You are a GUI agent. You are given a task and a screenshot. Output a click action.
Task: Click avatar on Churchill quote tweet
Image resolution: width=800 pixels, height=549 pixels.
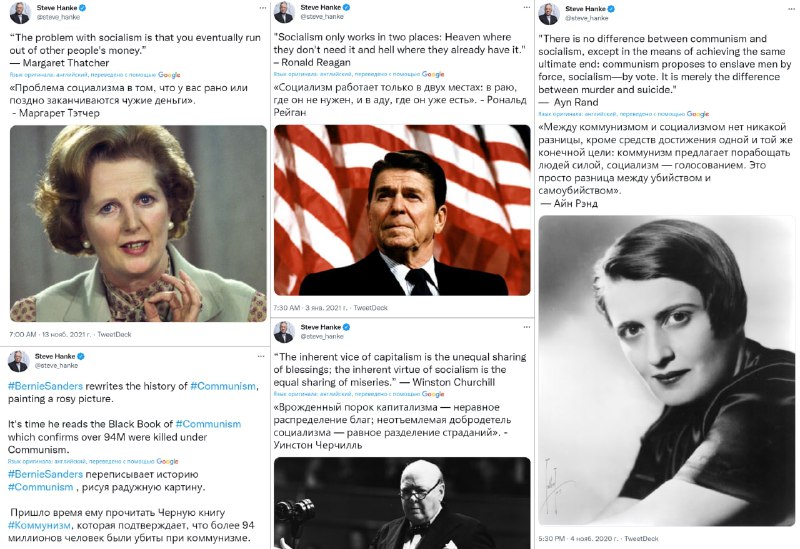pos(284,332)
